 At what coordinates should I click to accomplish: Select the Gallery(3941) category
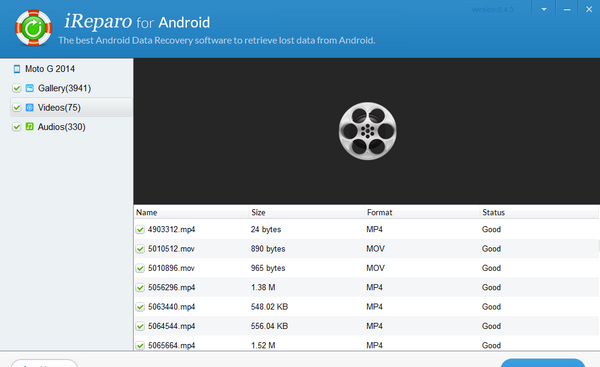click(64, 88)
